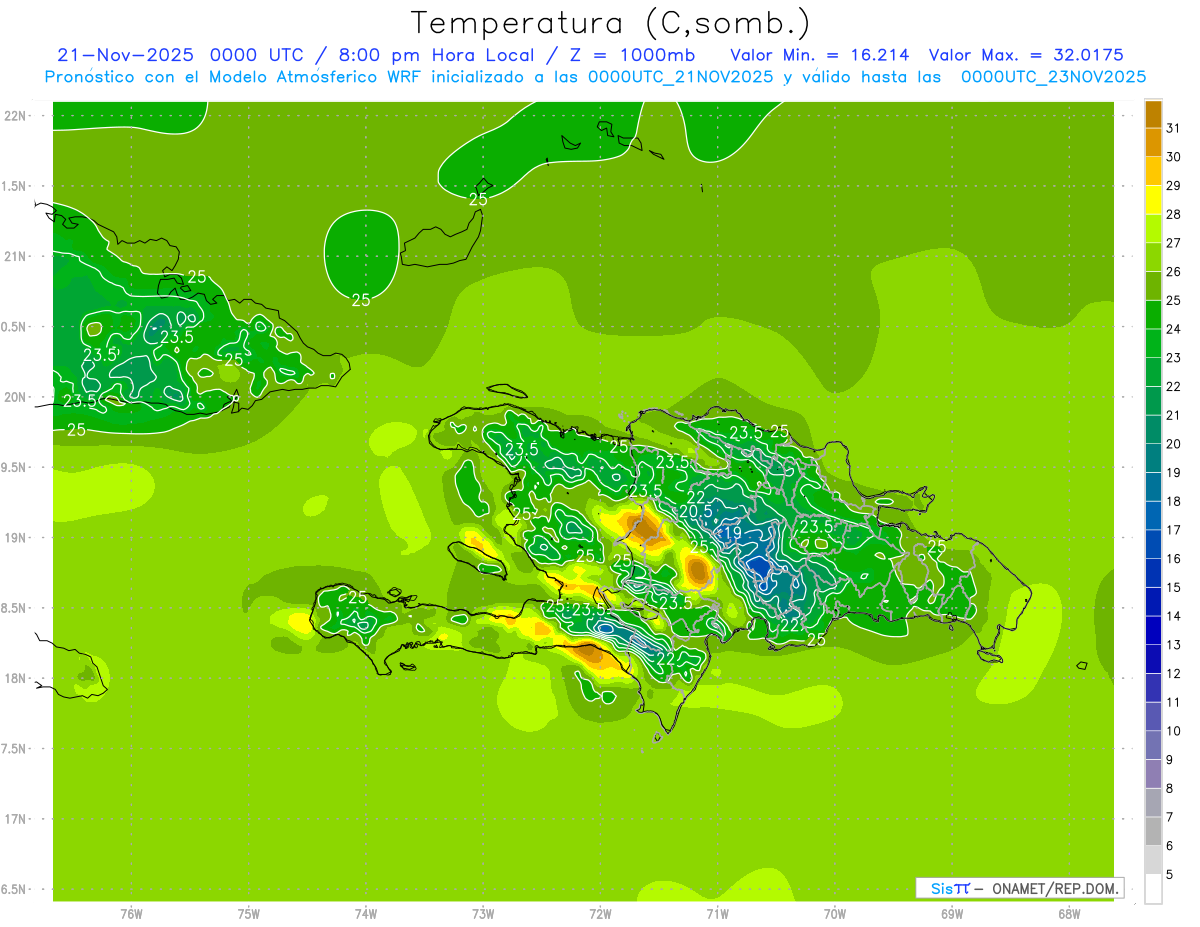The image size is (1200, 927).
Task: Click the "74W" longitude axis label
Action: pyautogui.click(x=366, y=914)
